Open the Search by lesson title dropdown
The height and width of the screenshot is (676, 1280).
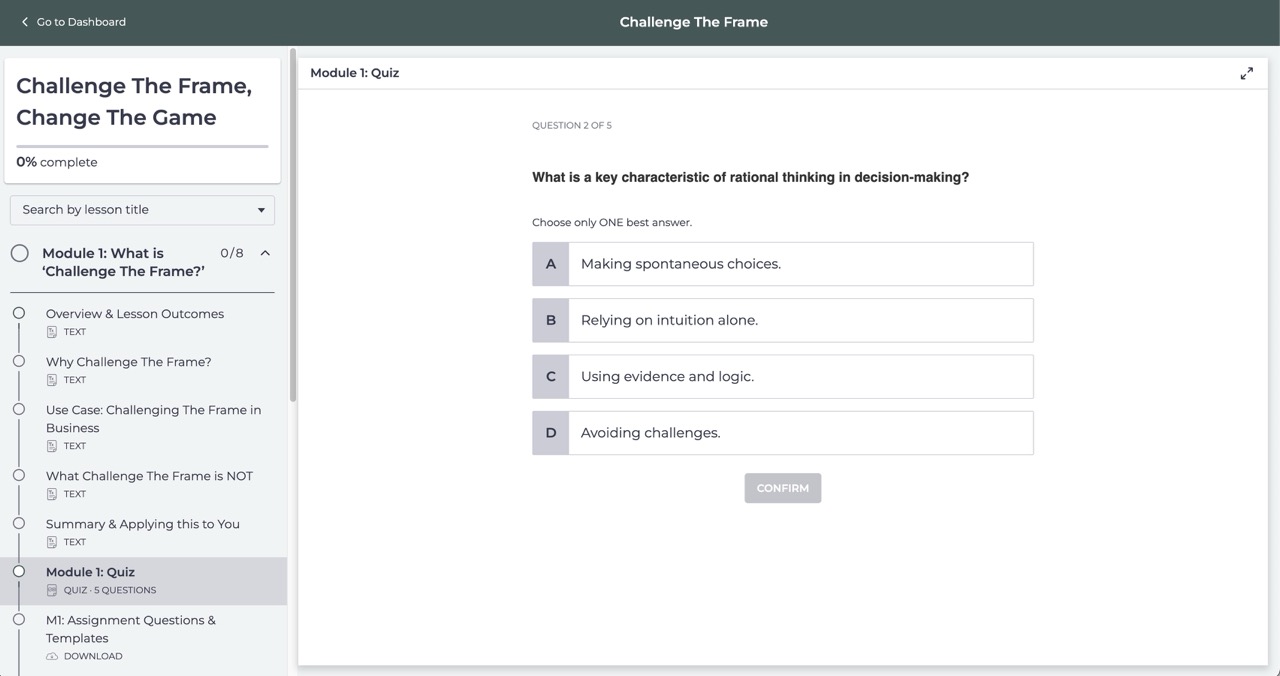click(142, 210)
